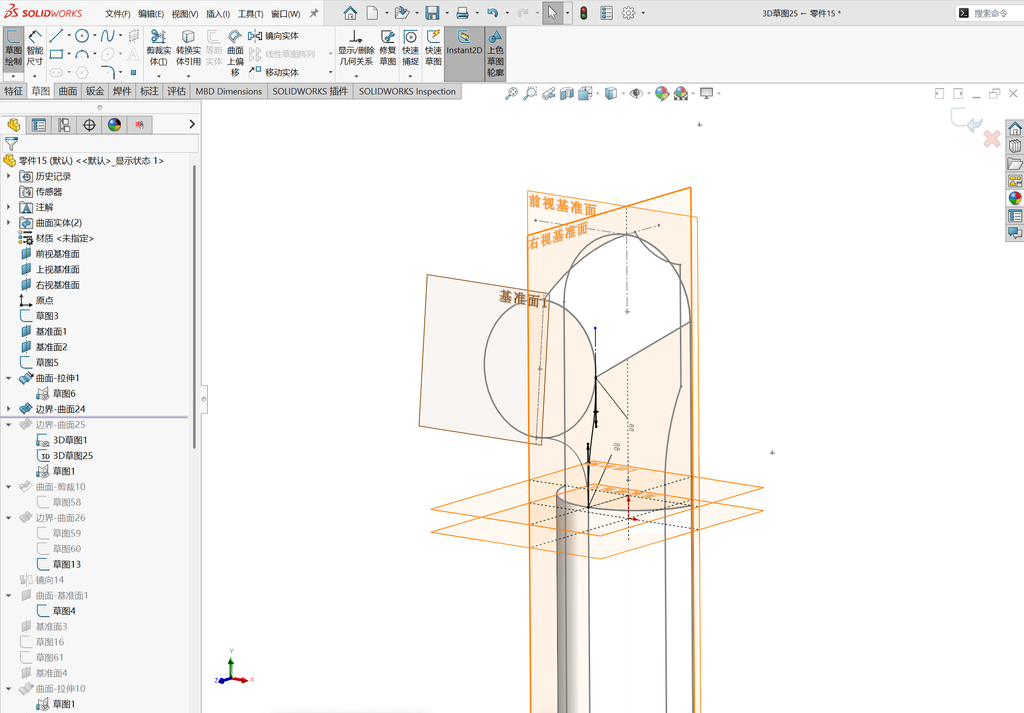Switch to the 特征 ribbon tab
Image resolution: width=1024 pixels, height=713 pixels.
coord(14,91)
